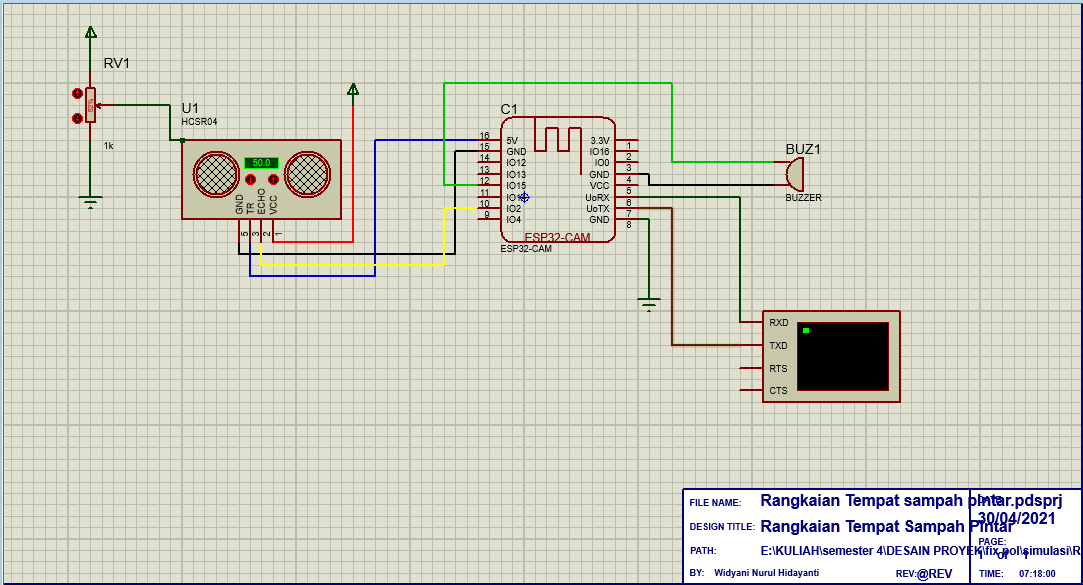Screen dimensions: 1083x585
Task: Select the IO12 pin label
Action: pos(516,163)
